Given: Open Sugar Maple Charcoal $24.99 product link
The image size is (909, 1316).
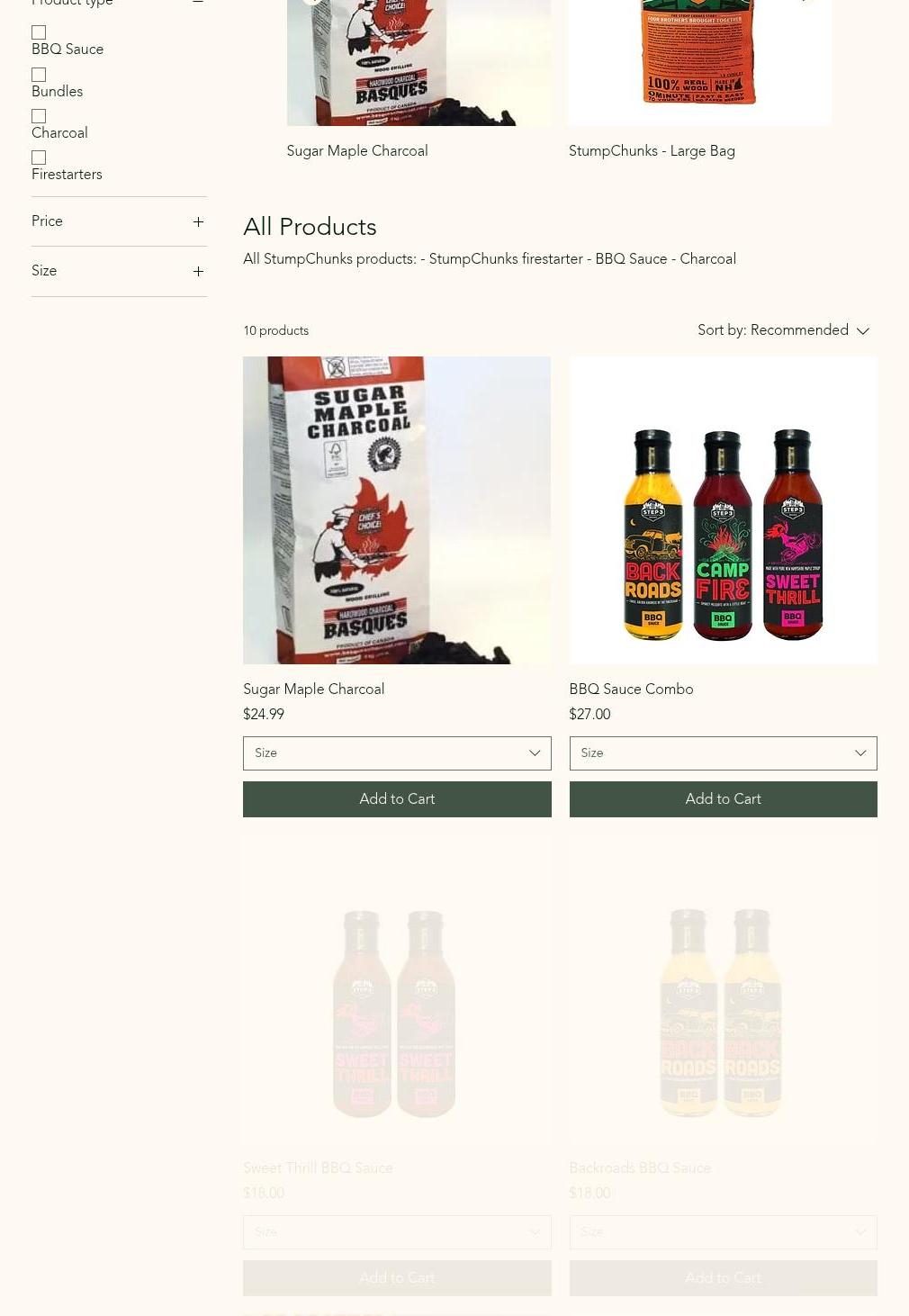Looking at the screenshot, I should 313,690.
